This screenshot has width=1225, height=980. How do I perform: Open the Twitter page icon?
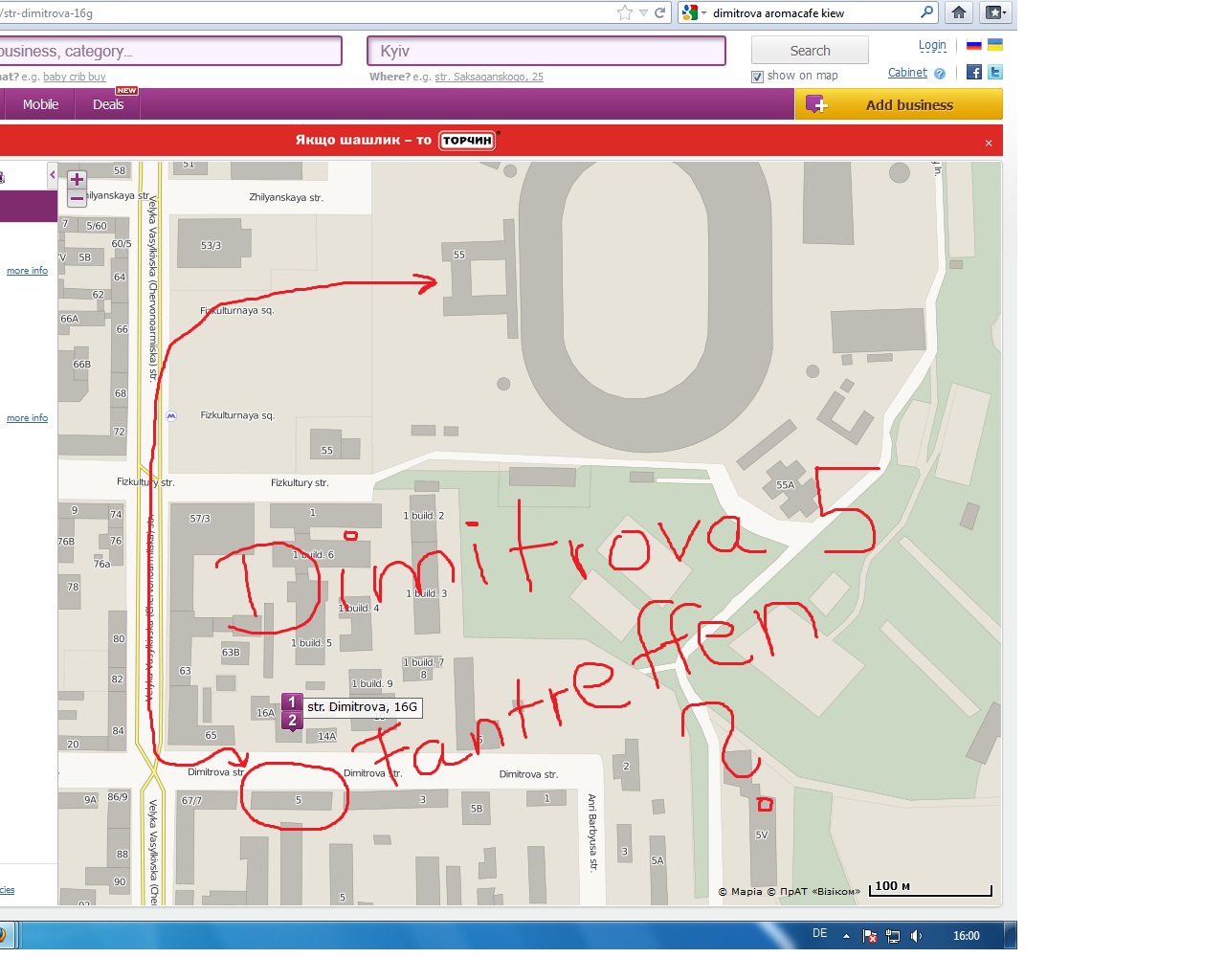click(995, 73)
